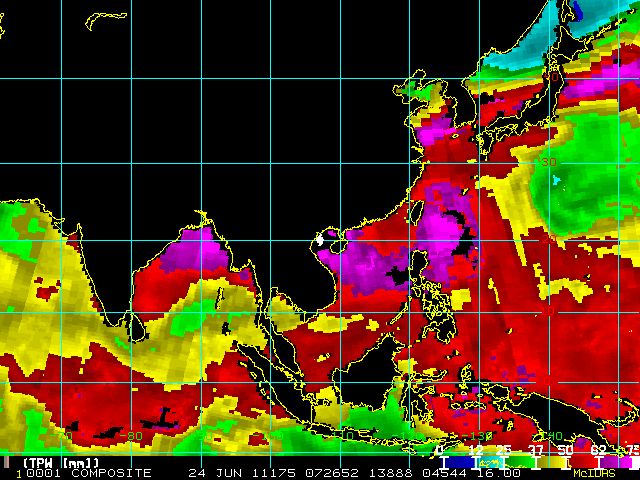Click the yellow 'McIDAS' label
The width and height of the screenshot is (640, 480).
click(x=594, y=473)
